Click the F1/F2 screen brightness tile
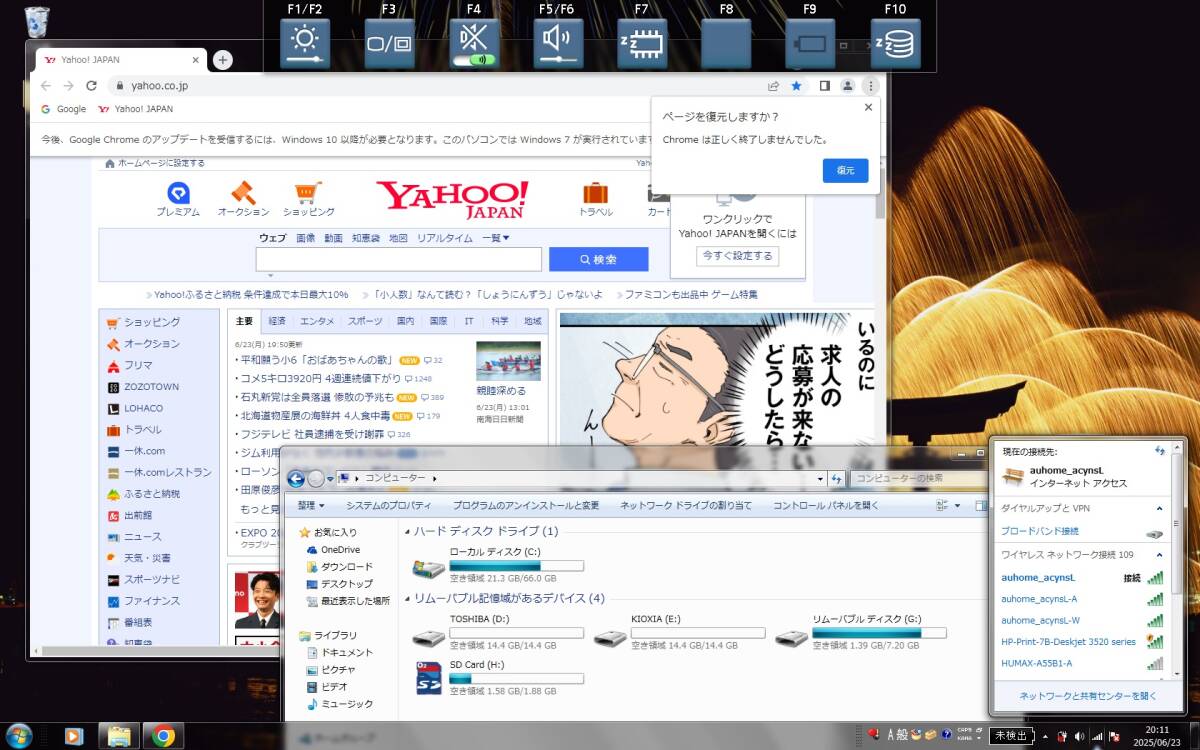1200x750 pixels. tap(304, 44)
